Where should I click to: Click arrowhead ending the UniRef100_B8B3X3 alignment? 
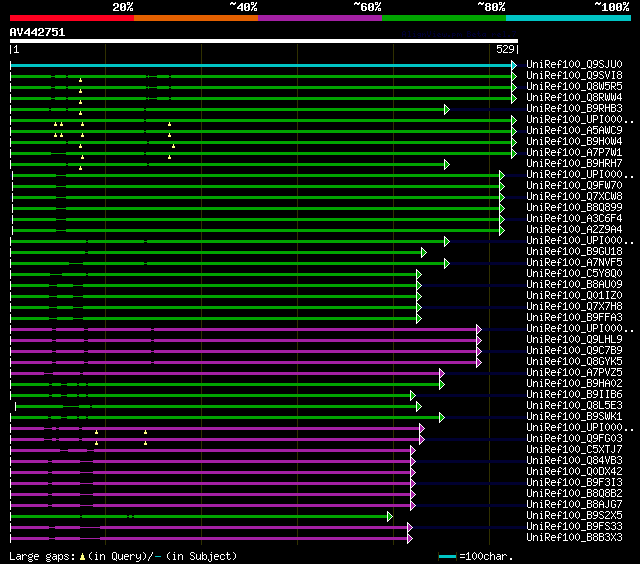(410, 539)
